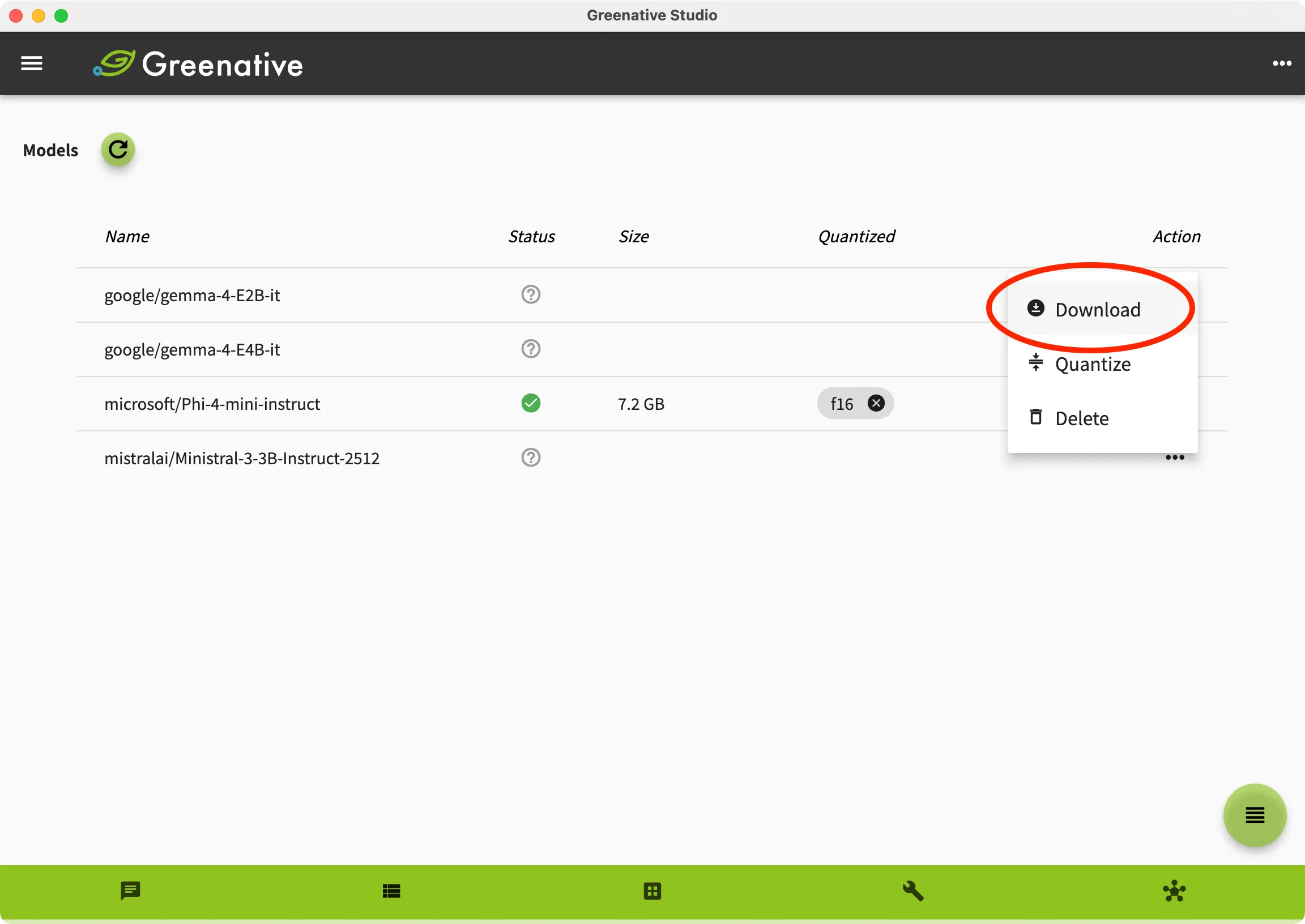
Task: Click the unknown status icon for gemma-4-E2B-it
Action: [x=530, y=295]
